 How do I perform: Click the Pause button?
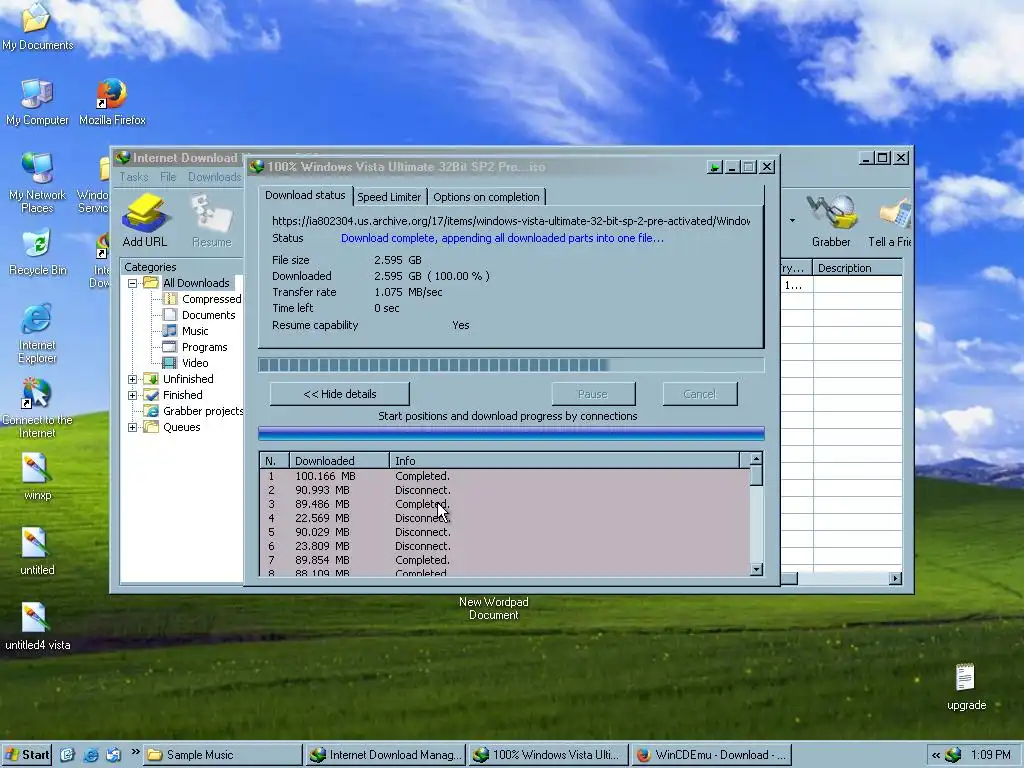click(593, 394)
